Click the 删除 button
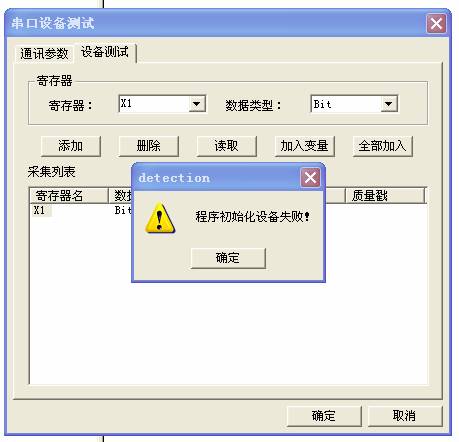Image resolution: width=459 pixels, height=442 pixels. pyautogui.click(x=149, y=146)
